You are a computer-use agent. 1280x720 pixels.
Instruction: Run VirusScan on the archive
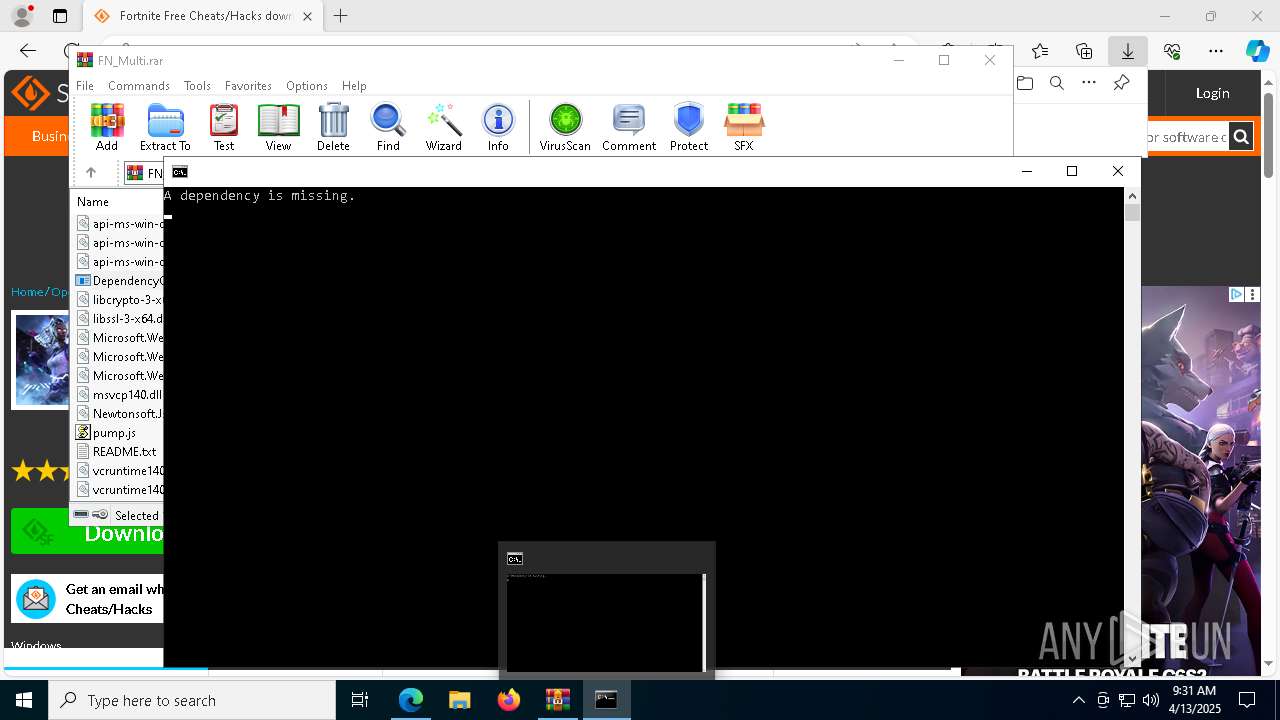point(565,127)
